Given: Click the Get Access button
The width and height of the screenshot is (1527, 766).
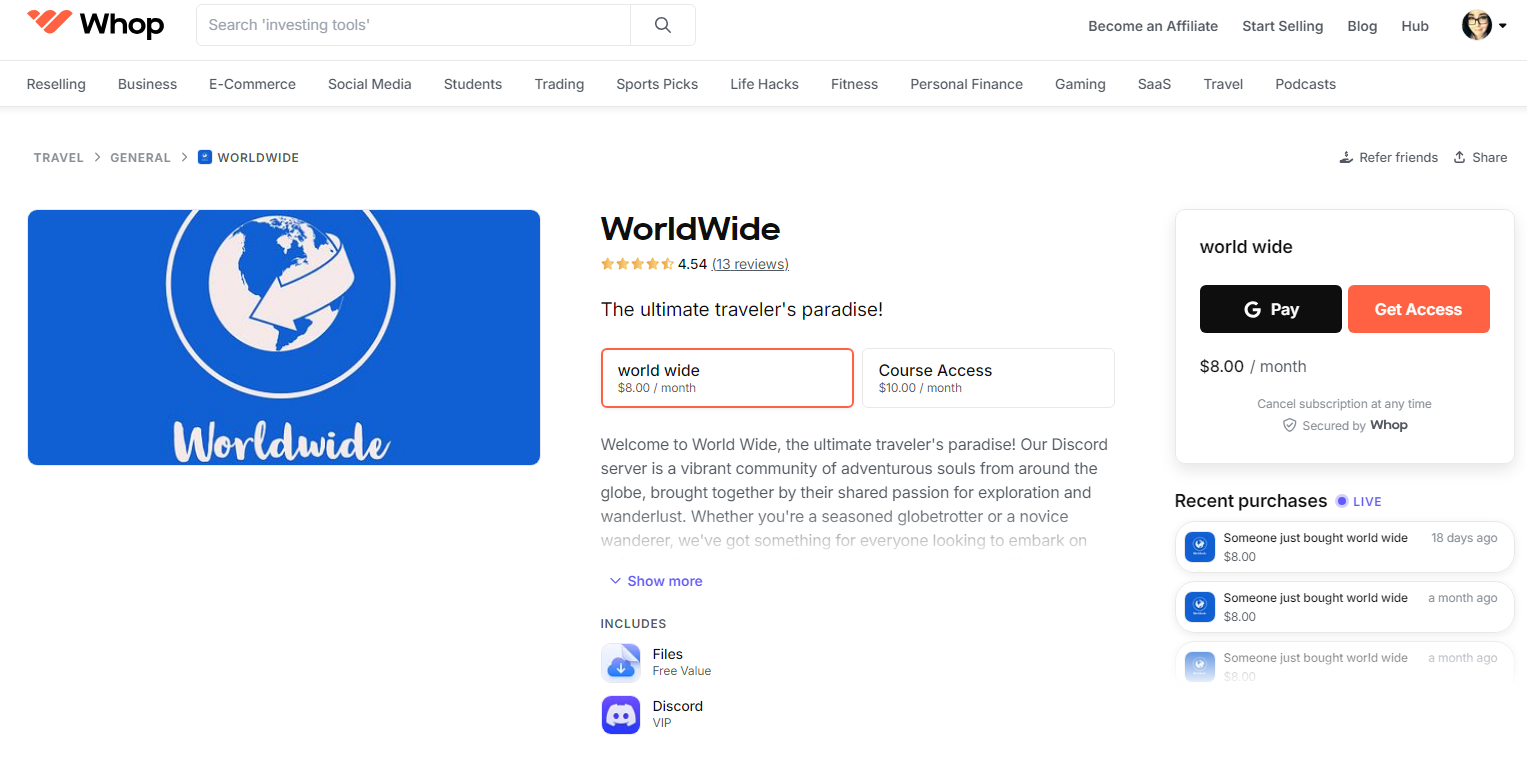Looking at the screenshot, I should click(x=1419, y=309).
